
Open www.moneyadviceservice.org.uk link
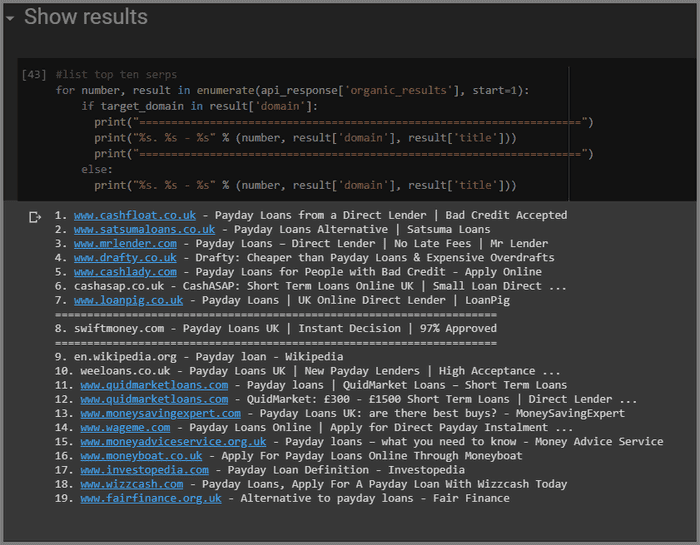click(173, 441)
